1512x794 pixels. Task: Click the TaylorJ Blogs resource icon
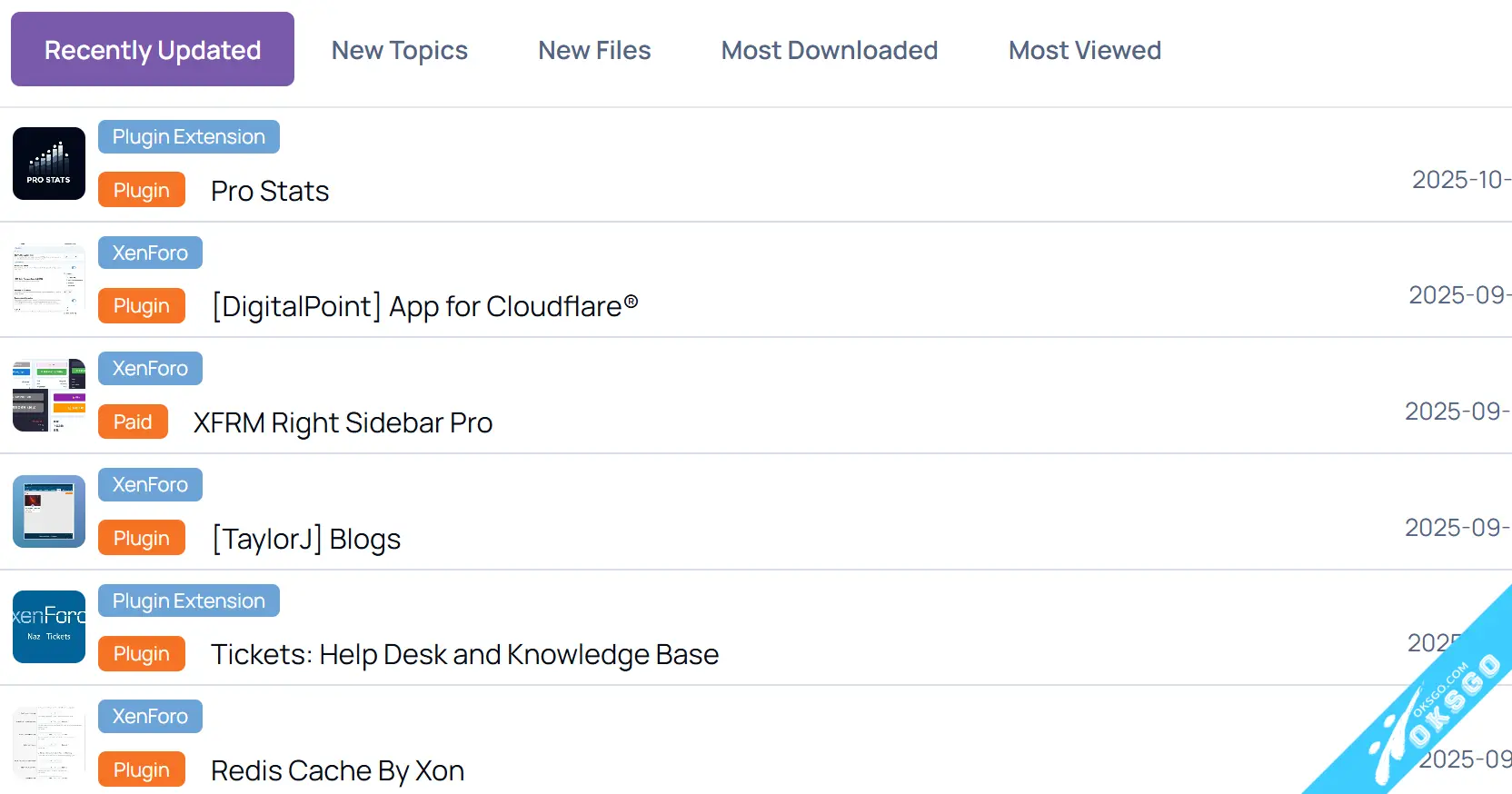click(x=49, y=511)
